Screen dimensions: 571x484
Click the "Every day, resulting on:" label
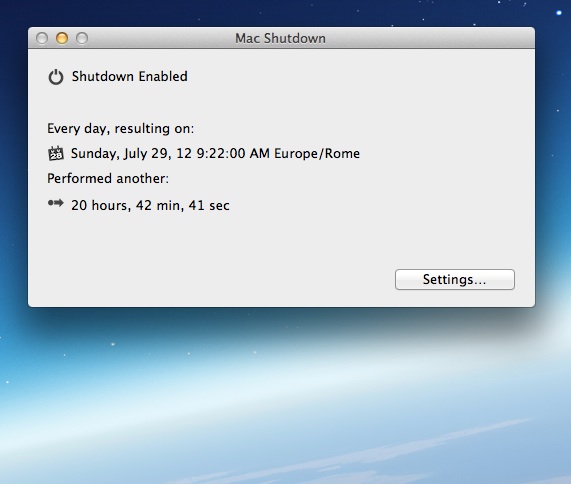[x=121, y=129]
